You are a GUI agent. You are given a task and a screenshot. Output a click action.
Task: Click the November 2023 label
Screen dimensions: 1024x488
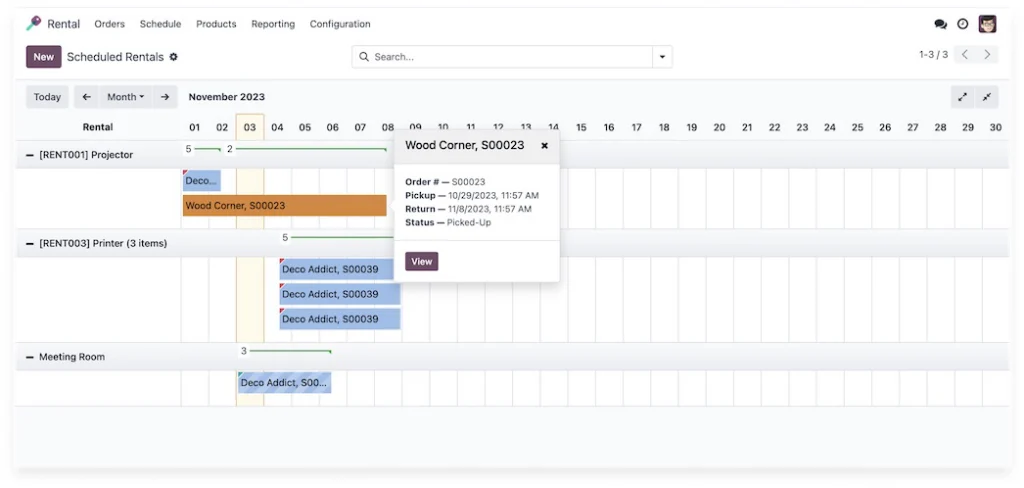[x=227, y=97]
